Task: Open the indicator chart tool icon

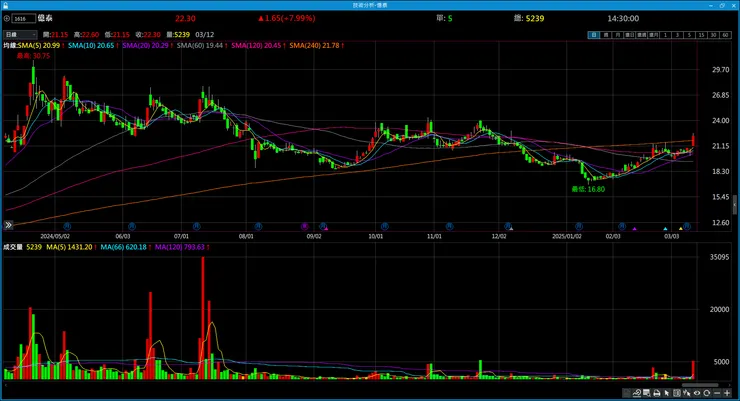Action: 637,393
